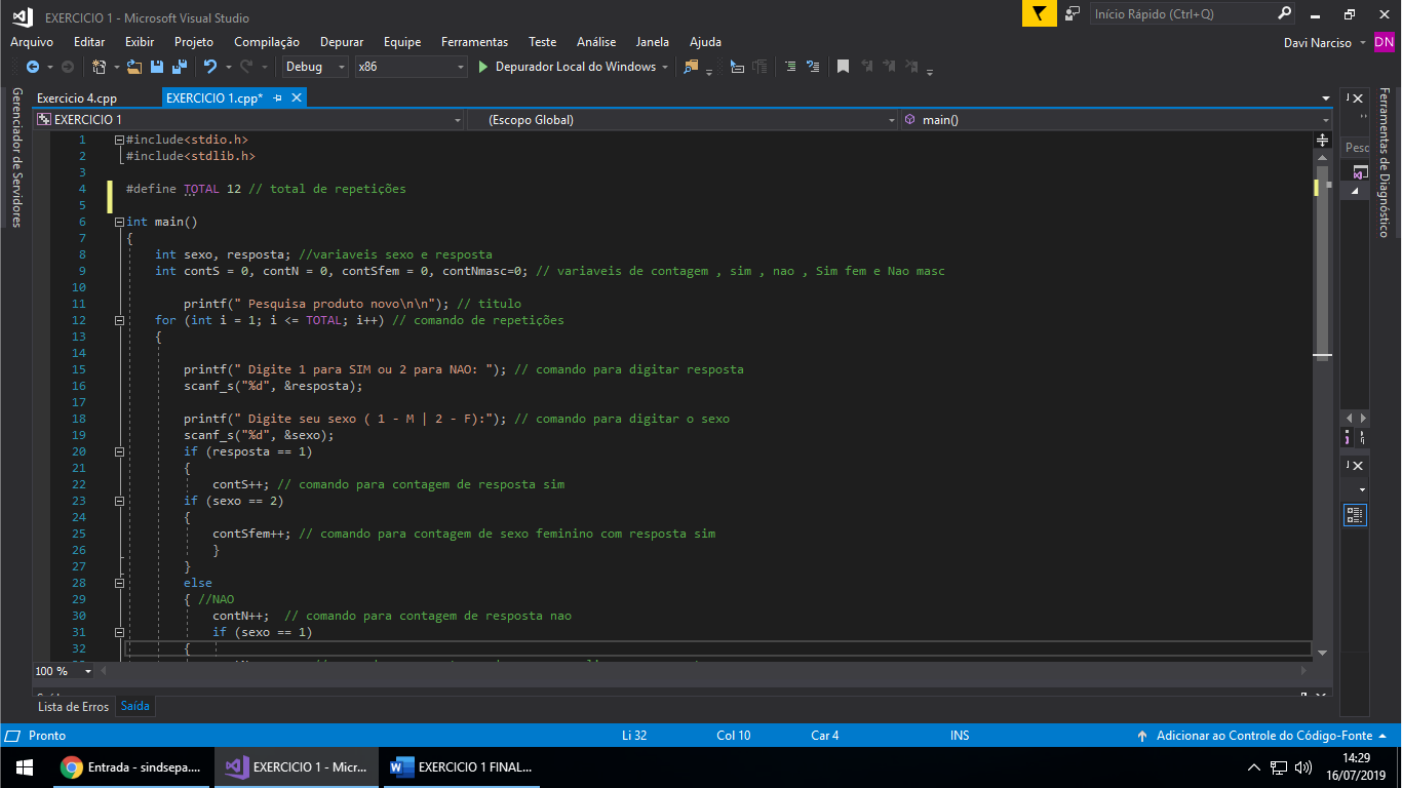Collapse the for loop block on line 12

click(x=119, y=321)
